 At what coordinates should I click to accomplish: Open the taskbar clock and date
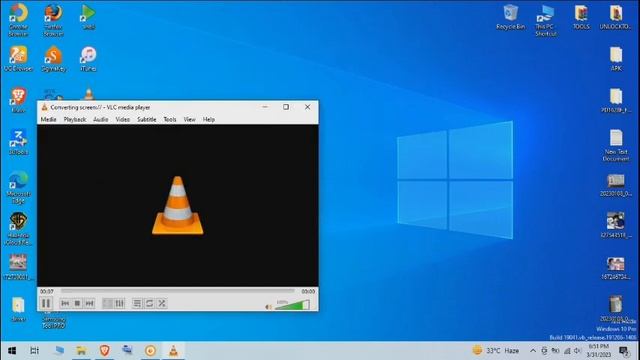click(599, 351)
